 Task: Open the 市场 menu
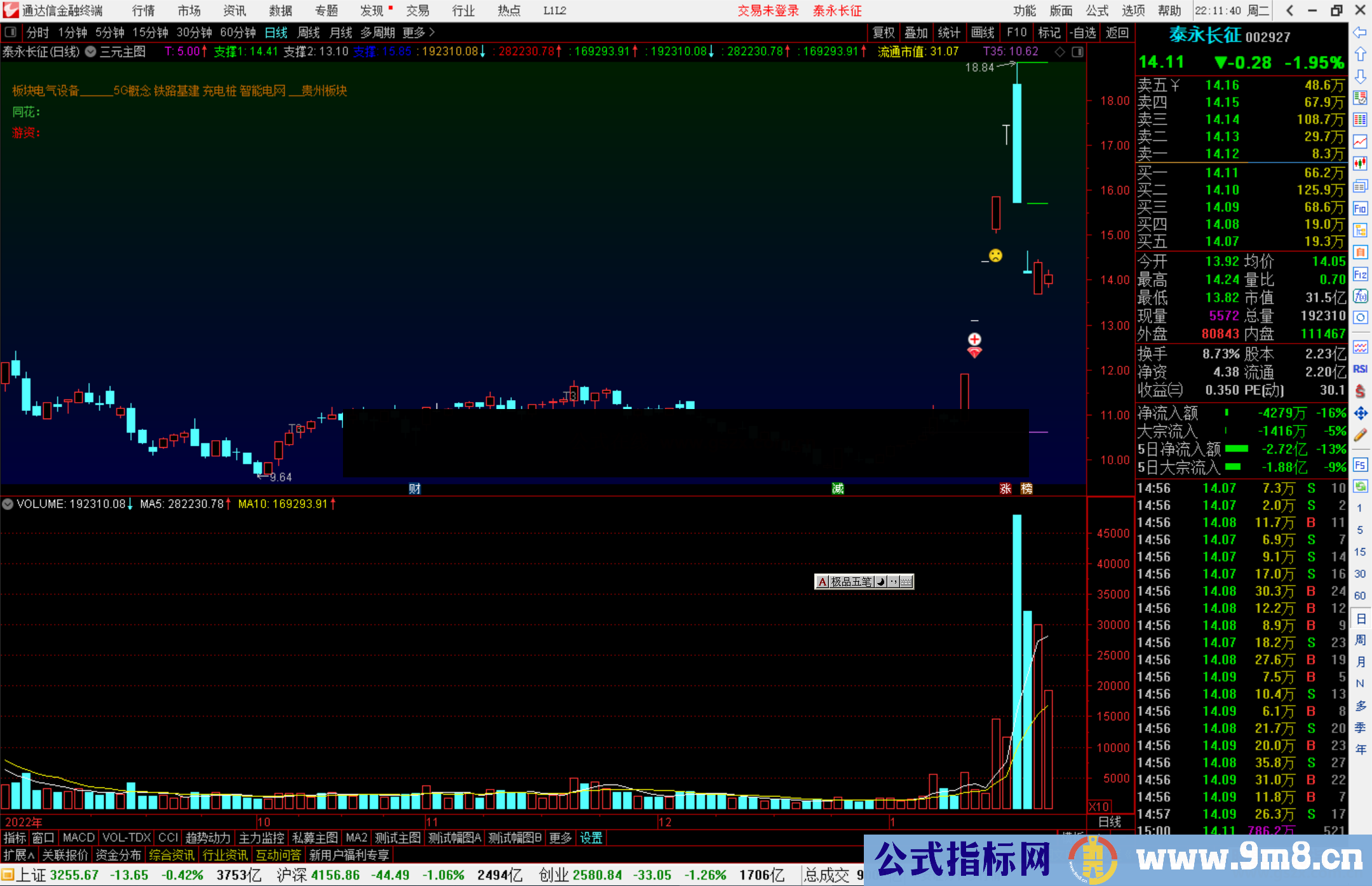(189, 11)
